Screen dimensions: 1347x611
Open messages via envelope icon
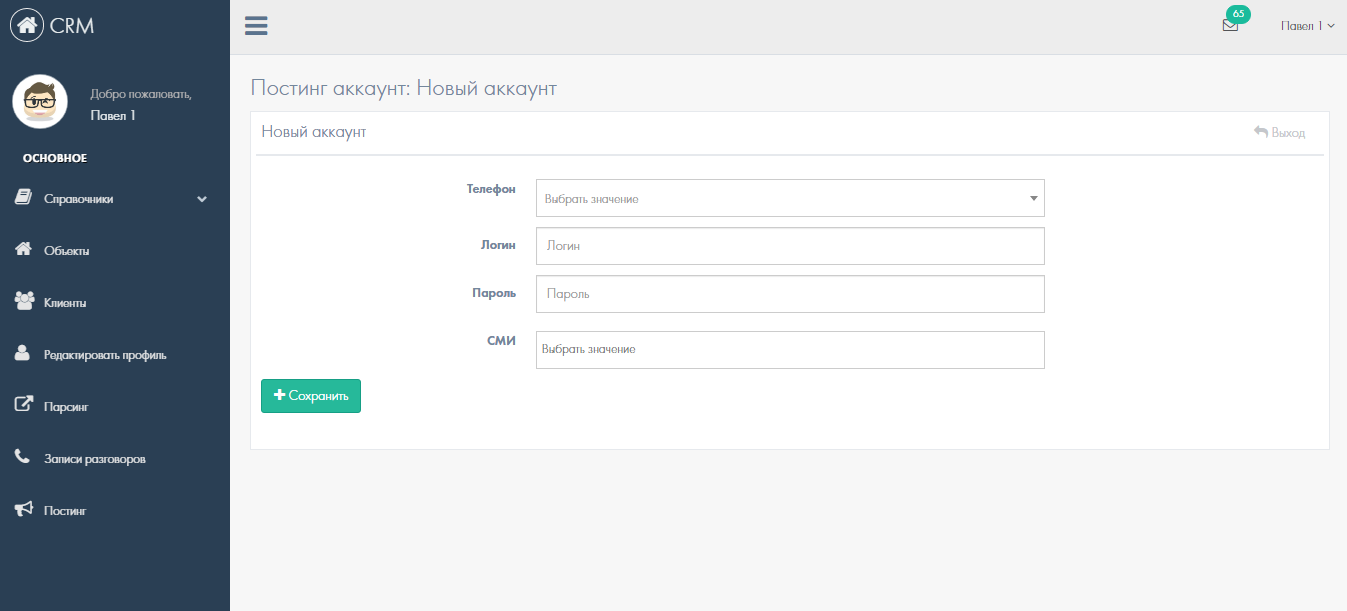click(1230, 26)
